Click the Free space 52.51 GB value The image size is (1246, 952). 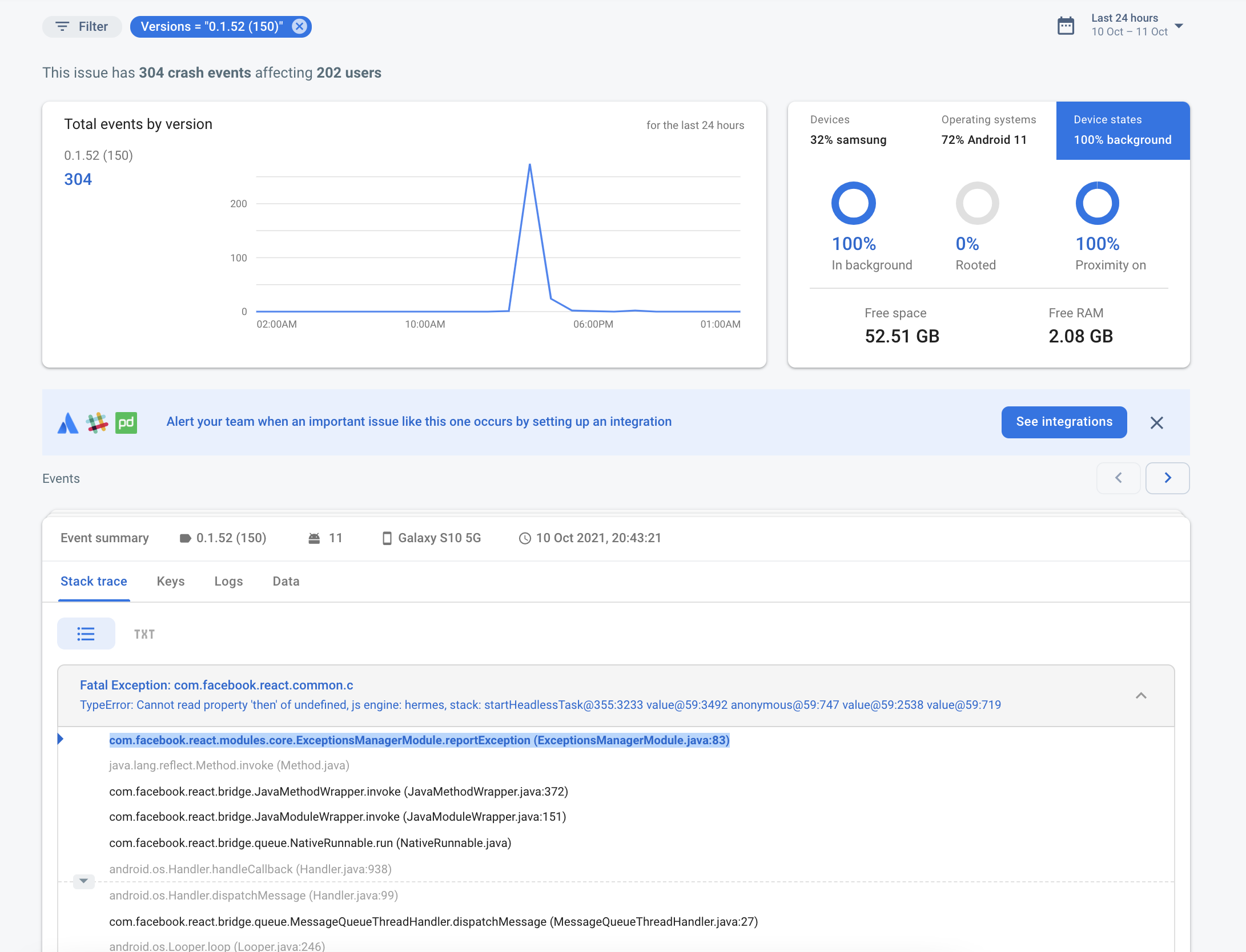coord(902,336)
